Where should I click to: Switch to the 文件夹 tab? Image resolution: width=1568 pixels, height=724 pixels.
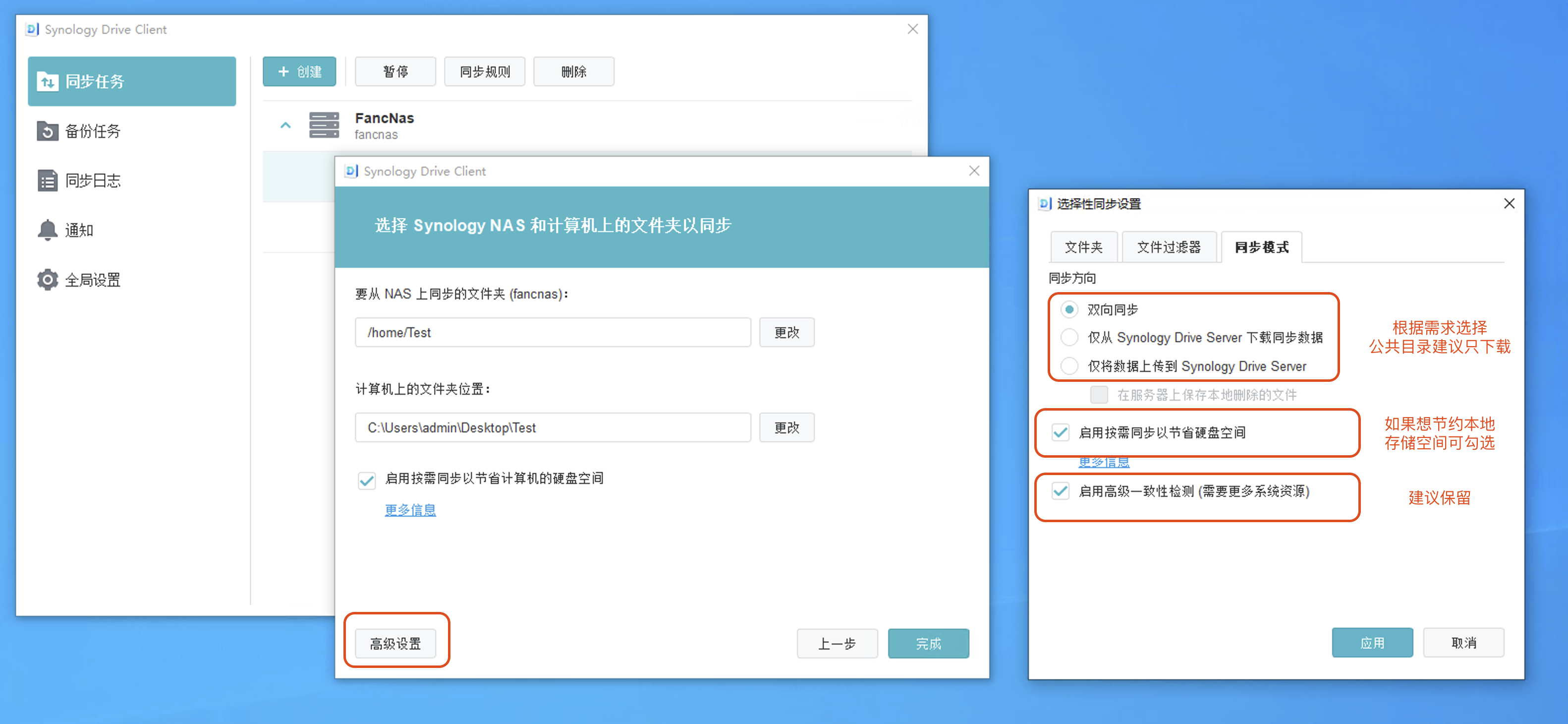pos(1083,247)
